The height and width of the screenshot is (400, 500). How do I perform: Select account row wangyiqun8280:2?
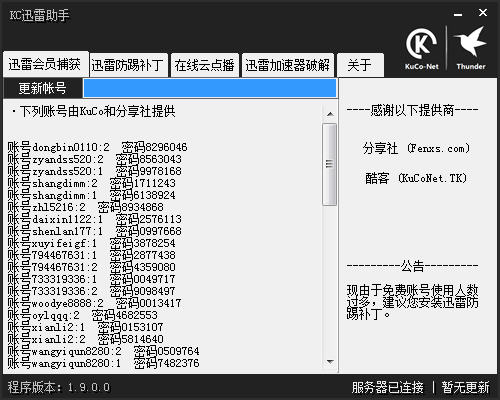104,351
